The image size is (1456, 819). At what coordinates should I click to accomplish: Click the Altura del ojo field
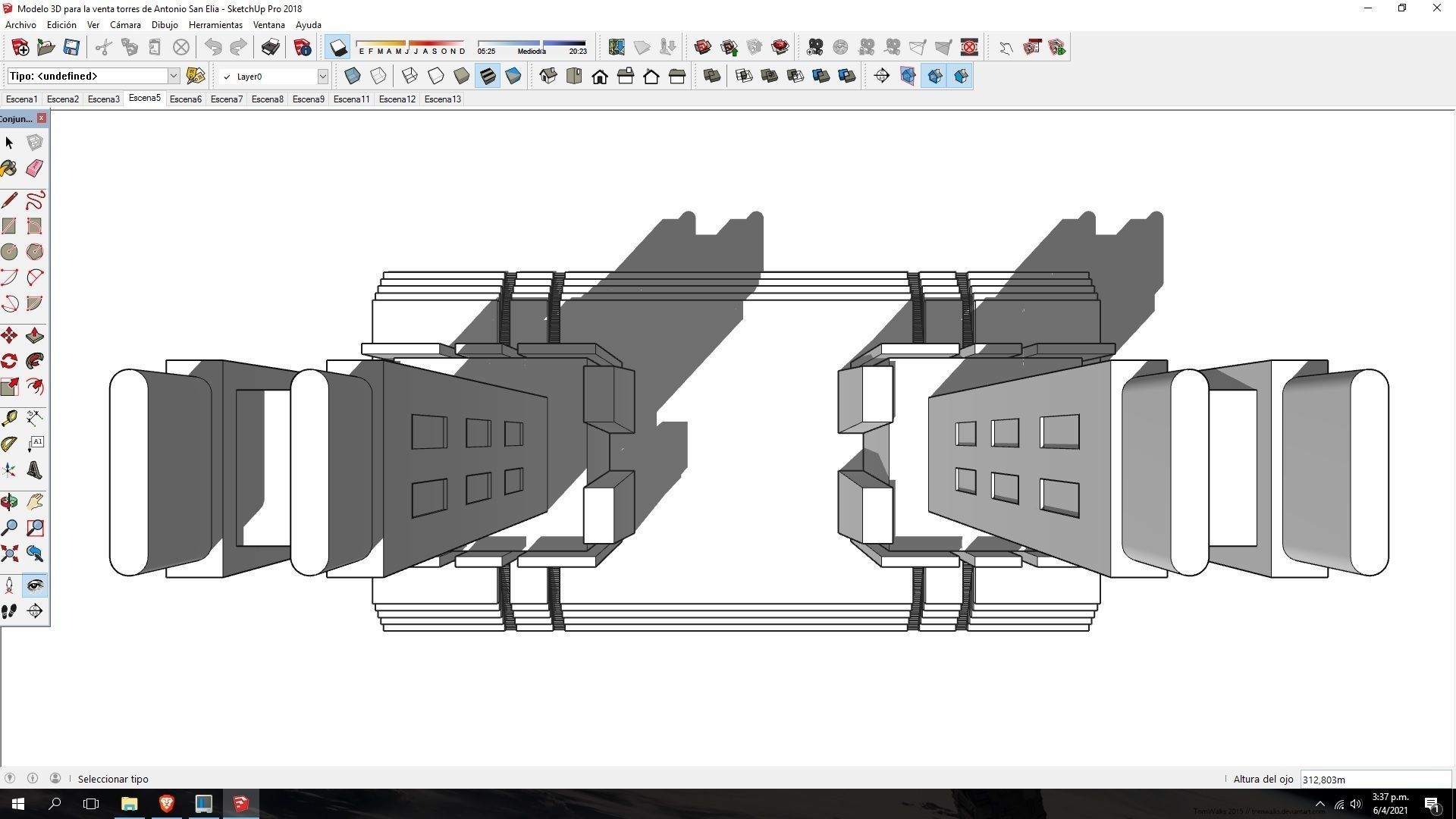point(1374,780)
